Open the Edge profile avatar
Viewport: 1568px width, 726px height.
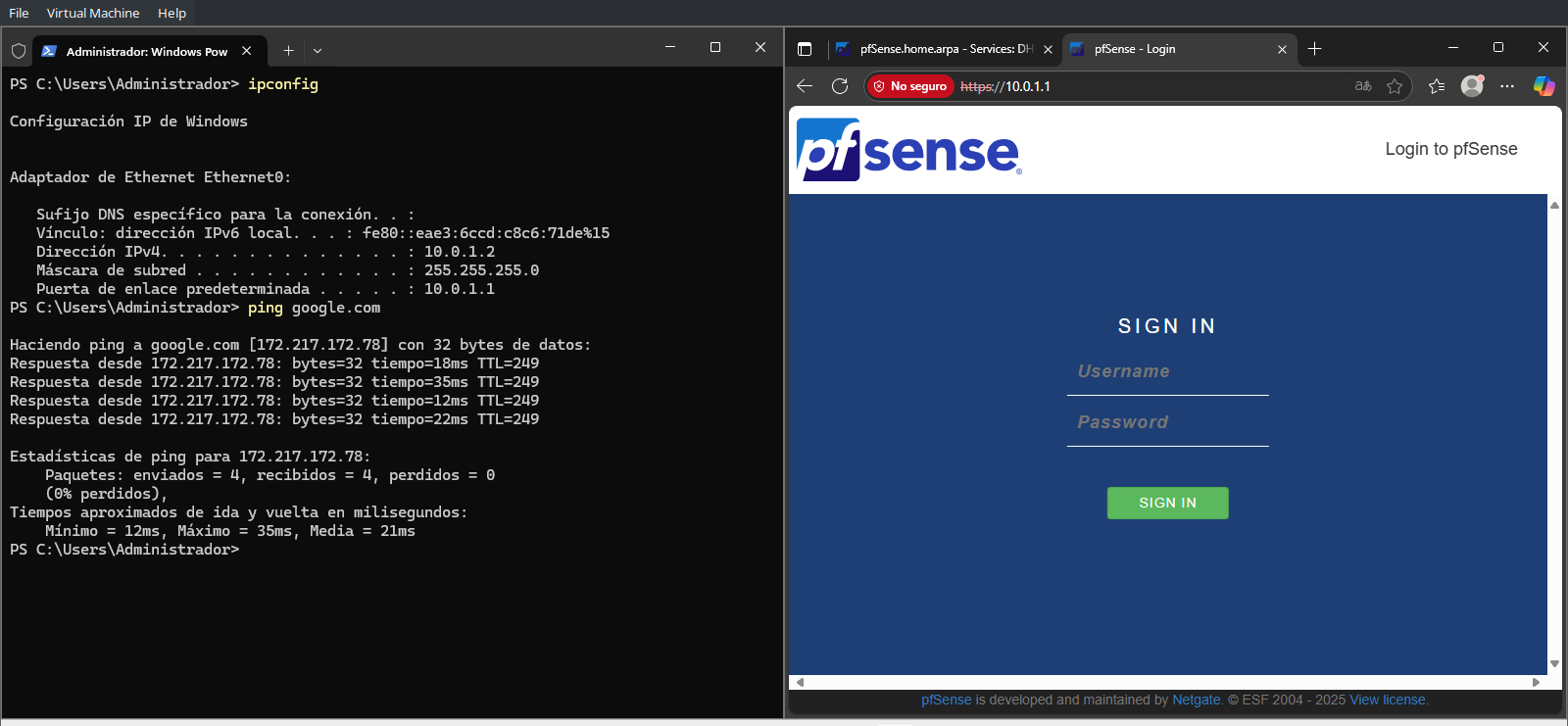pyautogui.click(x=1472, y=86)
